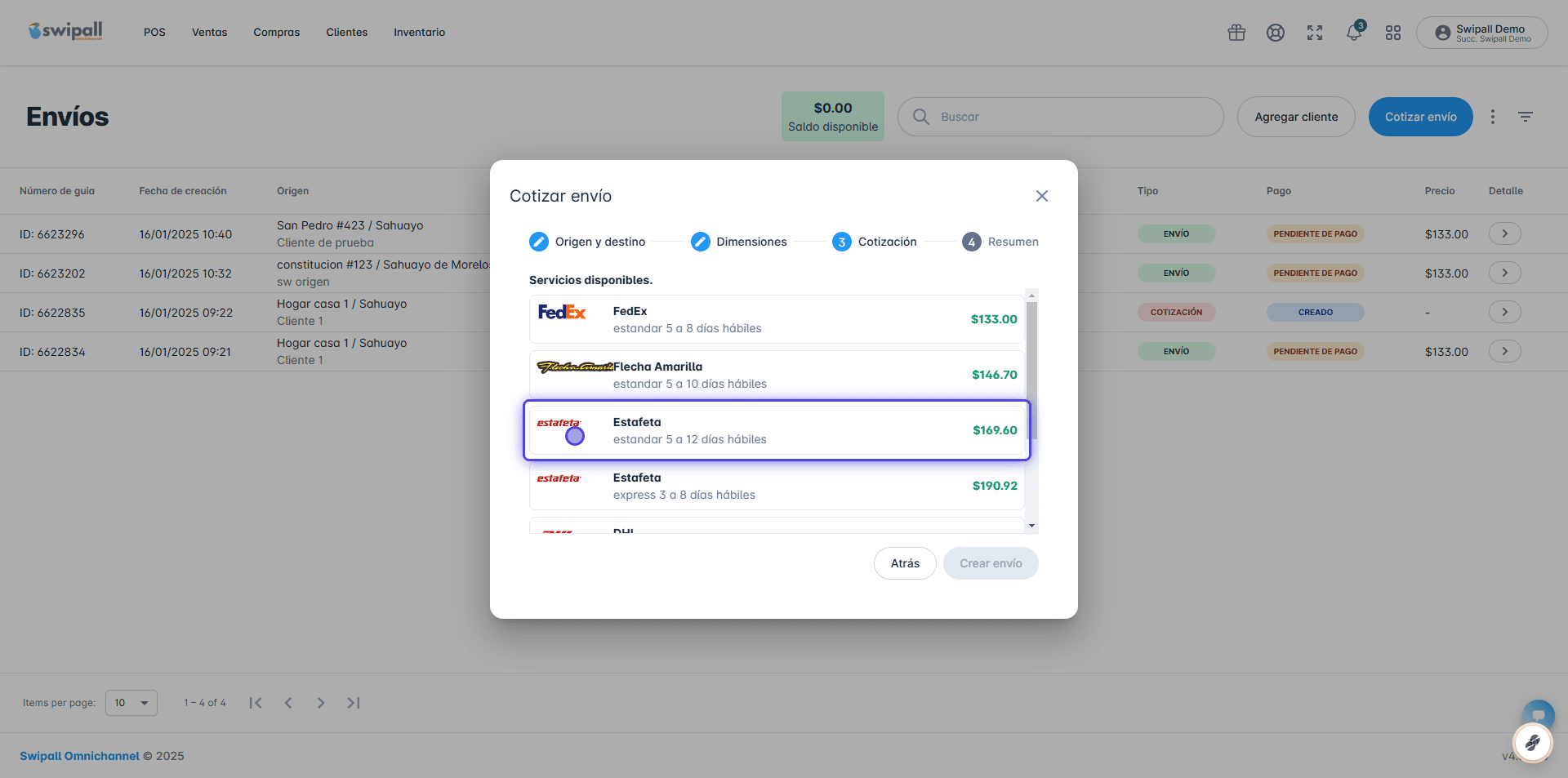Click the Número de guía column header
The image size is (1568, 778).
(x=57, y=191)
